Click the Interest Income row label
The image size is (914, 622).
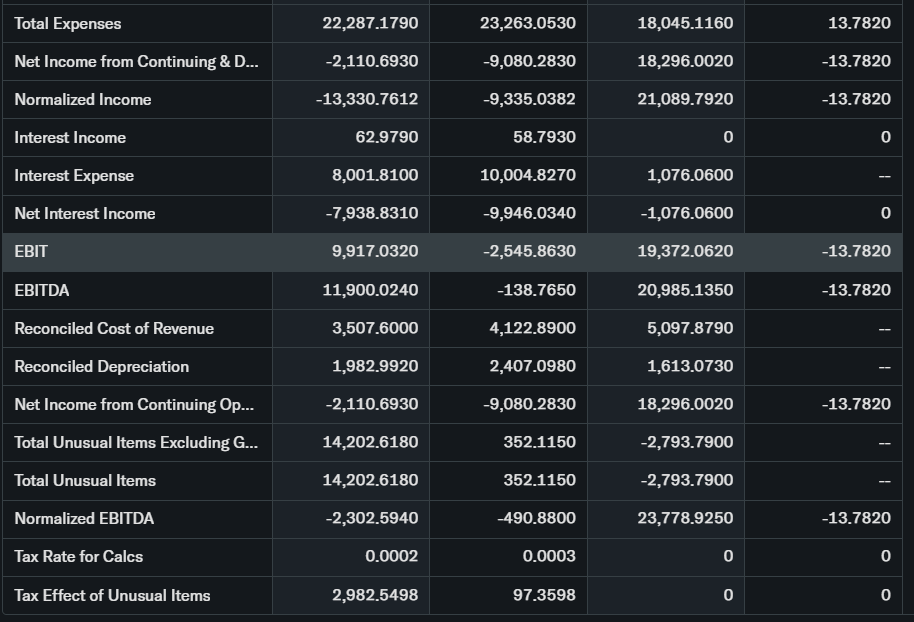(70, 138)
